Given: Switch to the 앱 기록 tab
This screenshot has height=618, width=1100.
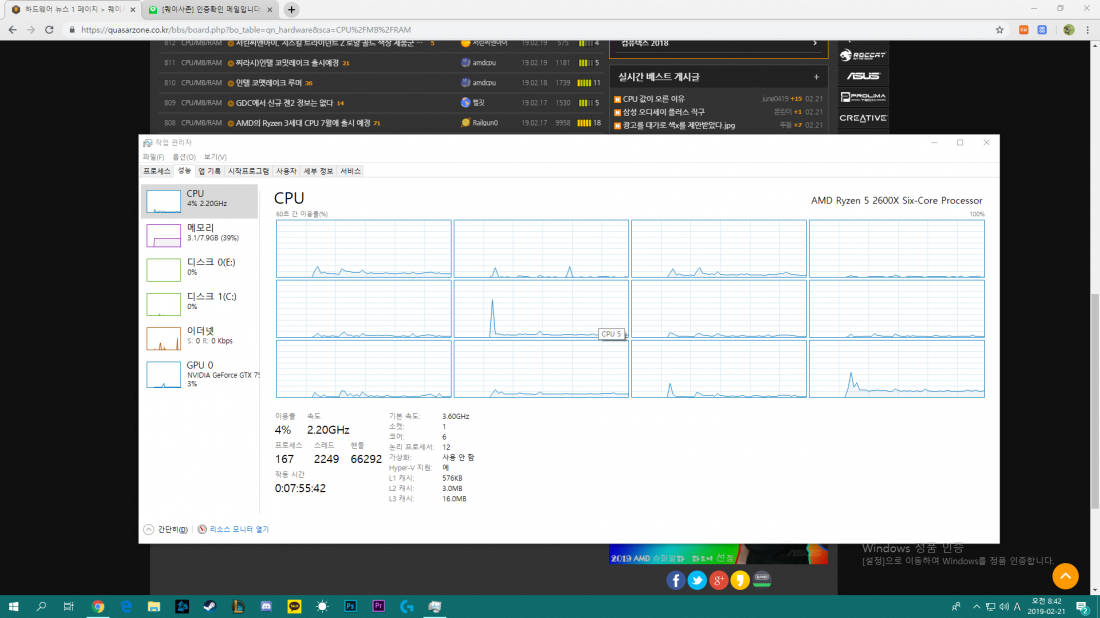Looking at the screenshot, I should 209,171.
